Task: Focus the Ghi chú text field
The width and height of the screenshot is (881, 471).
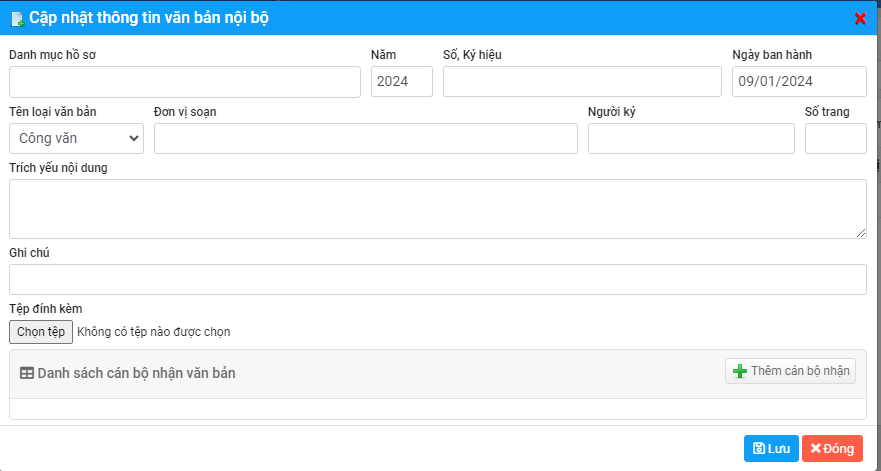Action: pos(437,280)
